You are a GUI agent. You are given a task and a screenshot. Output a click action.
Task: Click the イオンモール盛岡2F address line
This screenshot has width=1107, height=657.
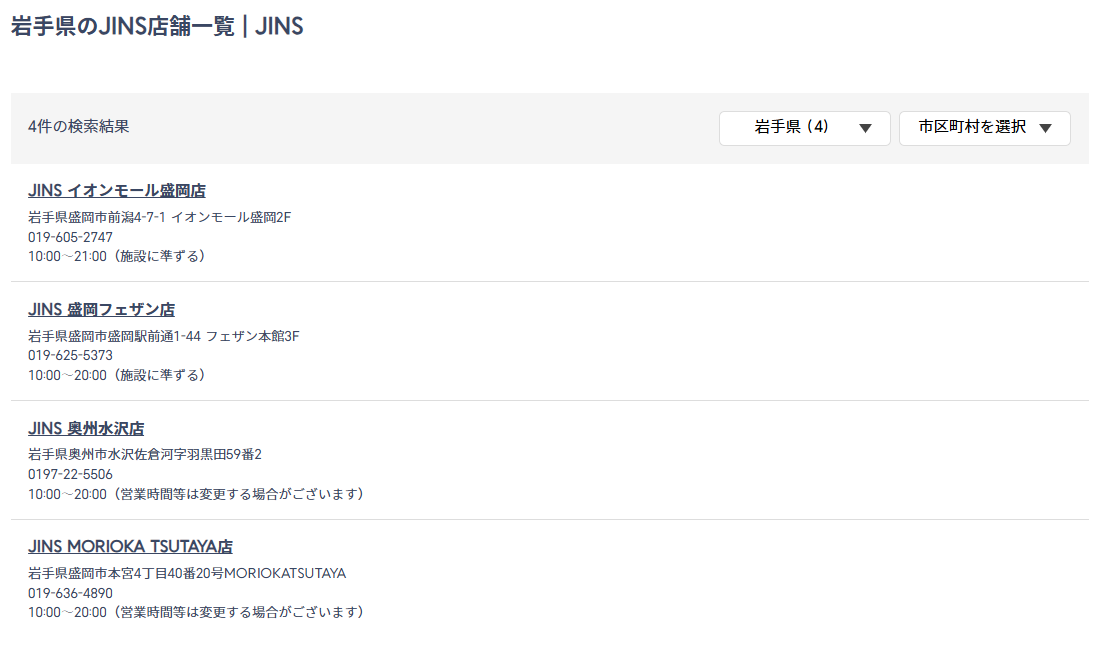[159, 217]
